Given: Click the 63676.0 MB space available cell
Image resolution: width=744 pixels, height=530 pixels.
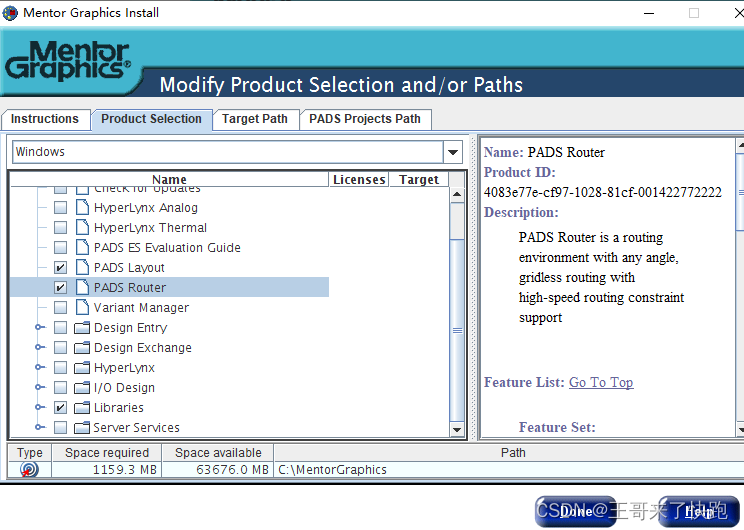Looking at the screenshot, I should [218, 470].
